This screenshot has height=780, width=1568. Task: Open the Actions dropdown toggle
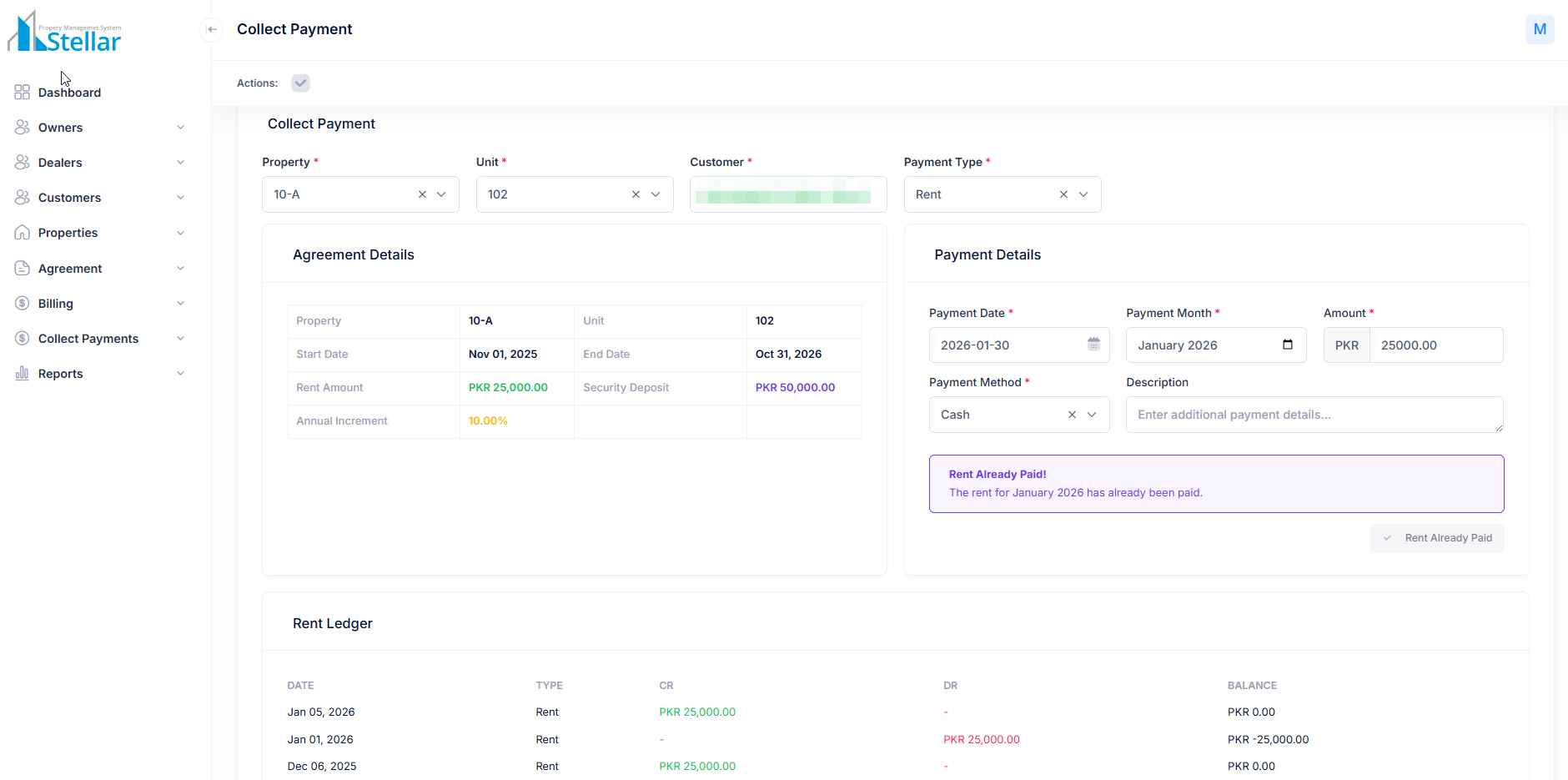tap(300, 83)
